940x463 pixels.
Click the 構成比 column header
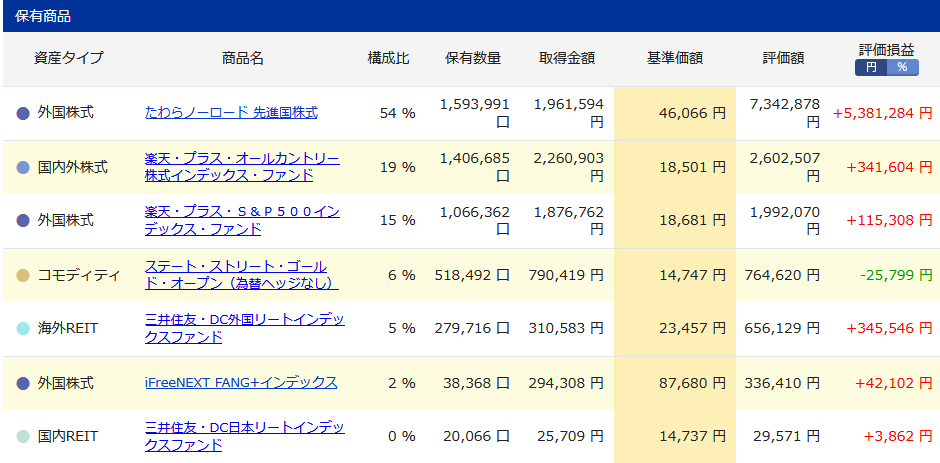click(388, 58)
